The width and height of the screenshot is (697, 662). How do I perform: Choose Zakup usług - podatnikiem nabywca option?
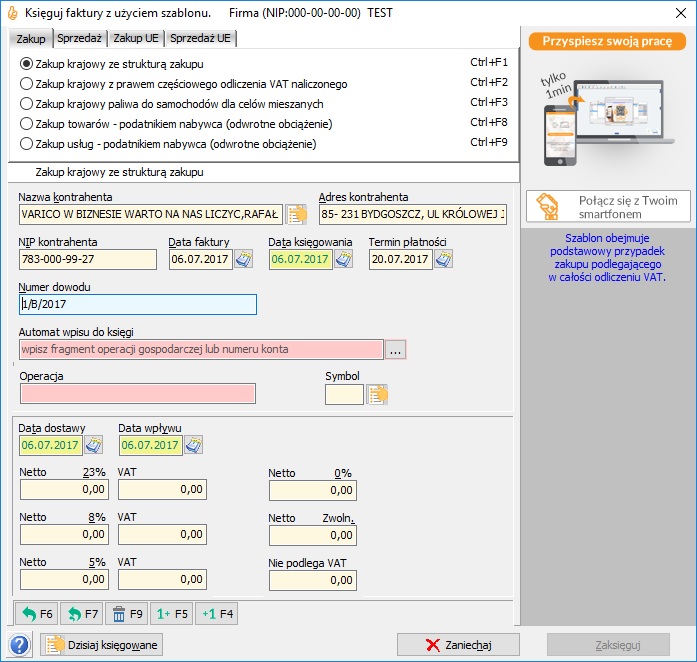[27, 143]
